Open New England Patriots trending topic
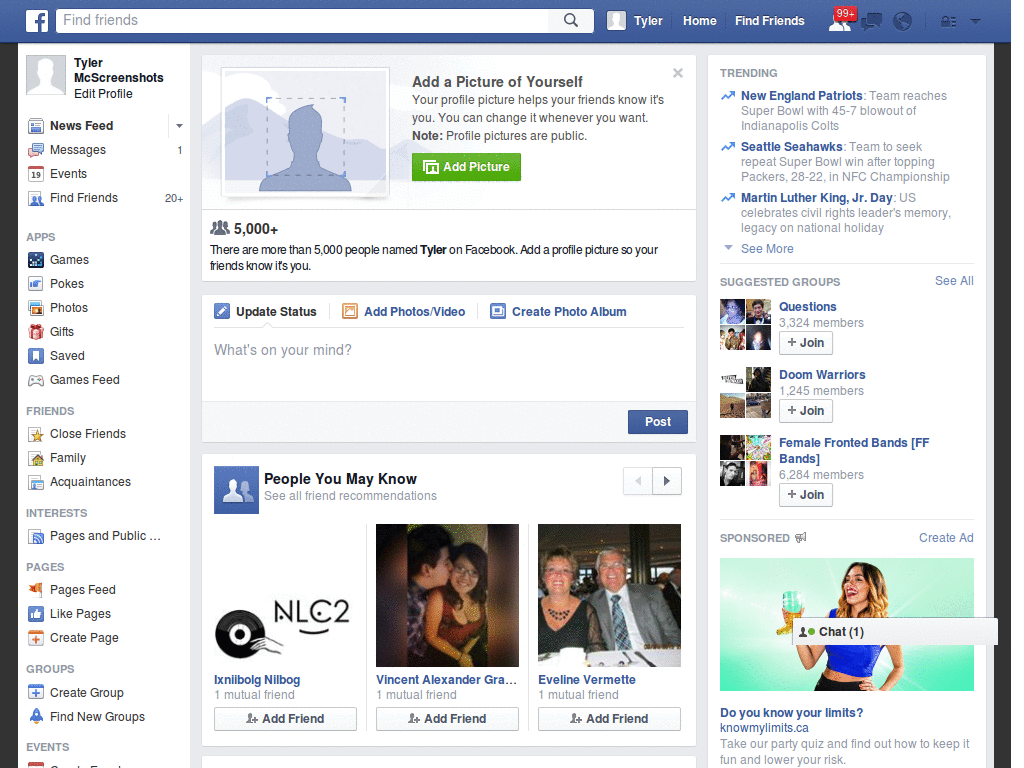The image size is (1024, 768). [x=801, y=96]
